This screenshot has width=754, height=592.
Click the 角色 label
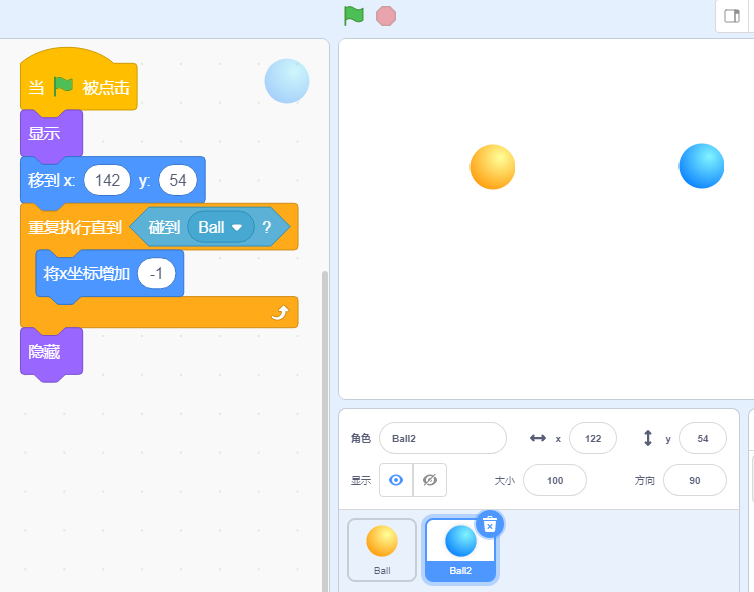click(361, 438)
